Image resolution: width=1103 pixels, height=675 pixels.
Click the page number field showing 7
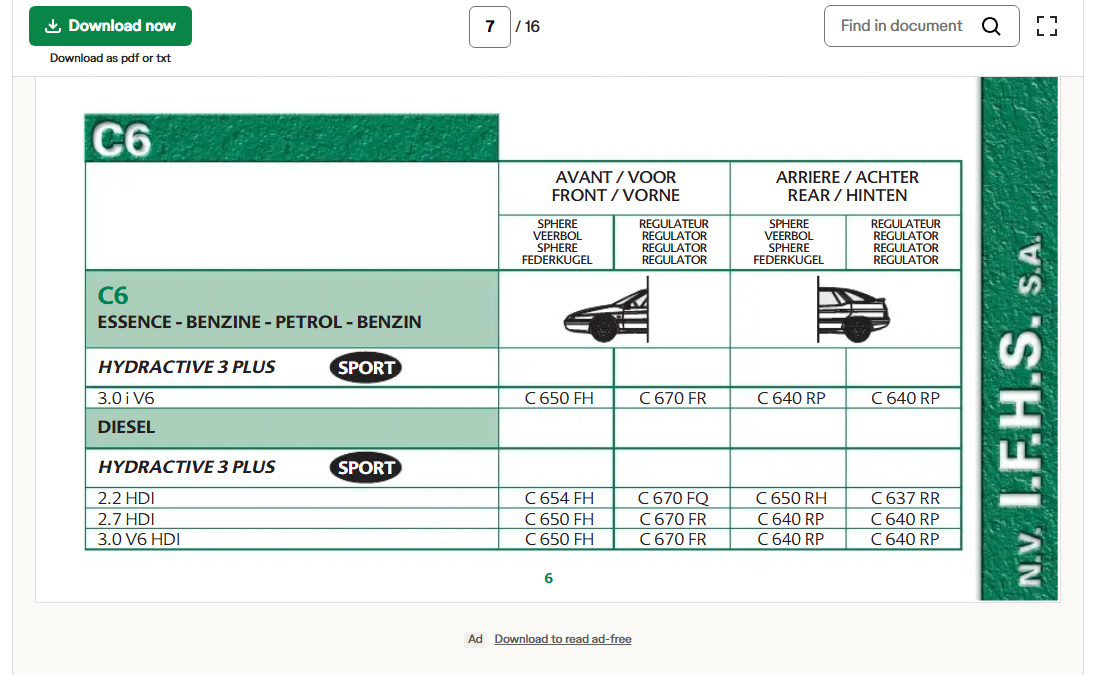(x=490, y=27)
